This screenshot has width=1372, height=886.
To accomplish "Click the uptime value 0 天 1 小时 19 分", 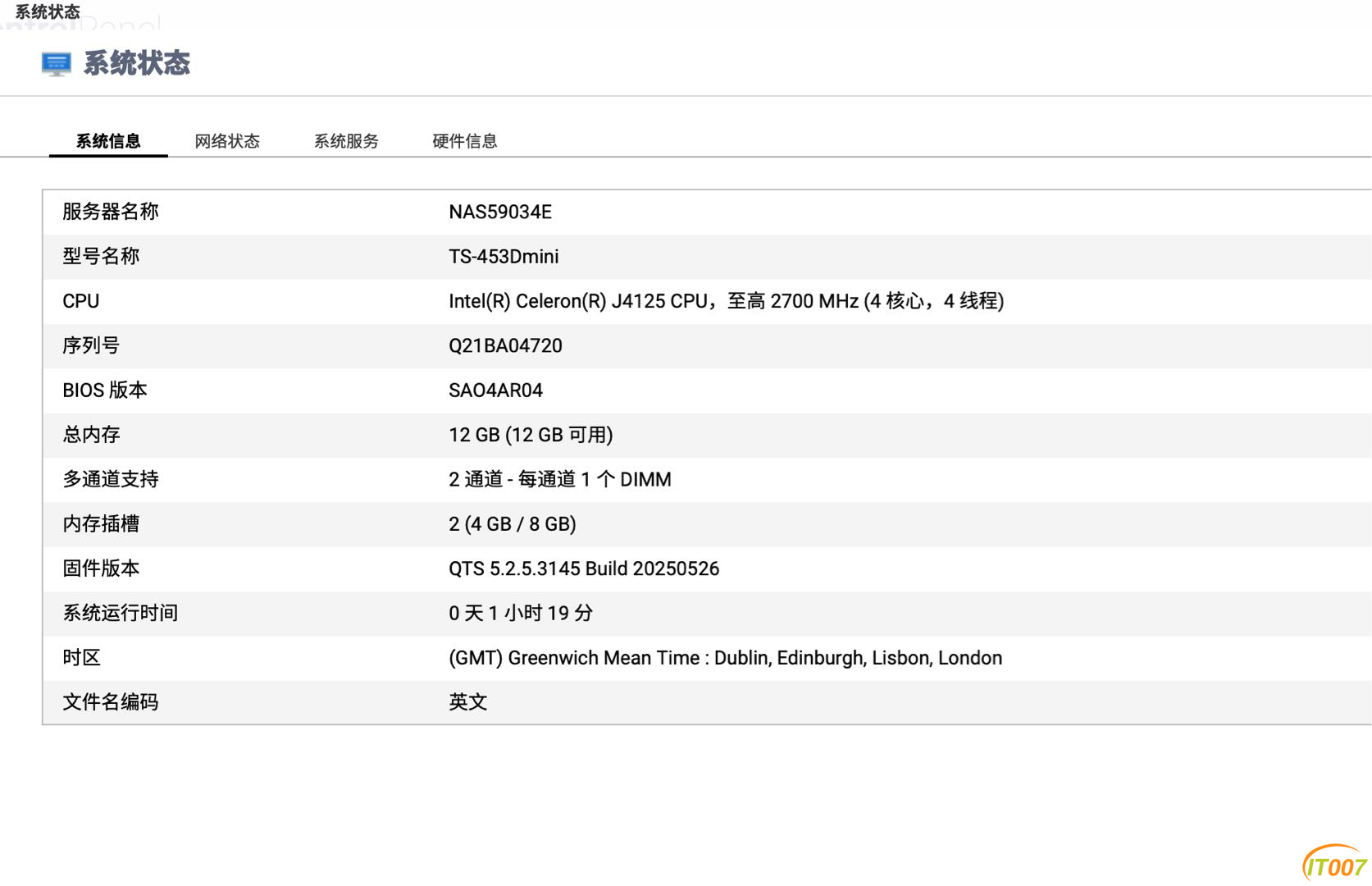I will point(521,613).
